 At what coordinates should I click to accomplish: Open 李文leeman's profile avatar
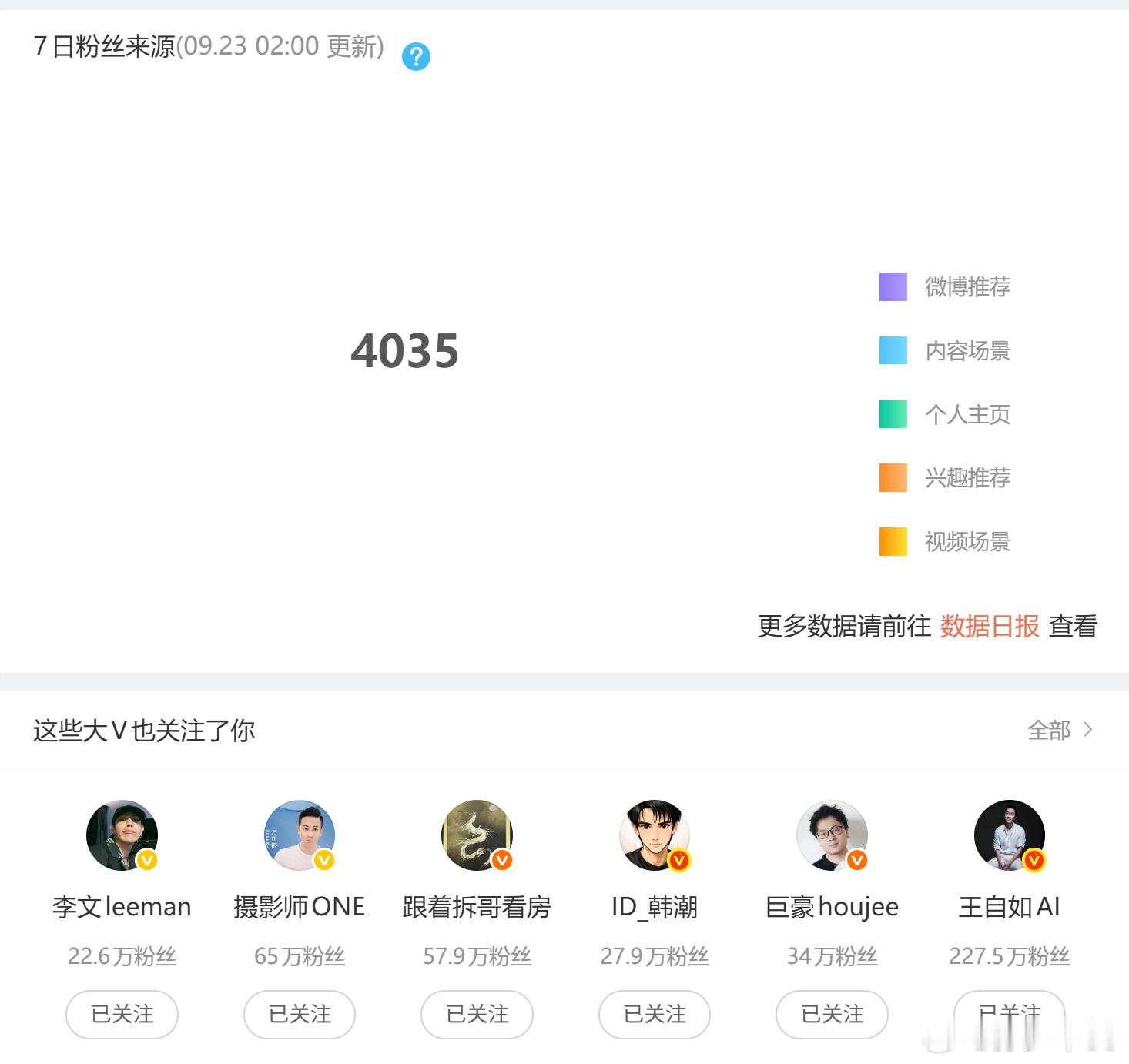(x=122, y=835)
